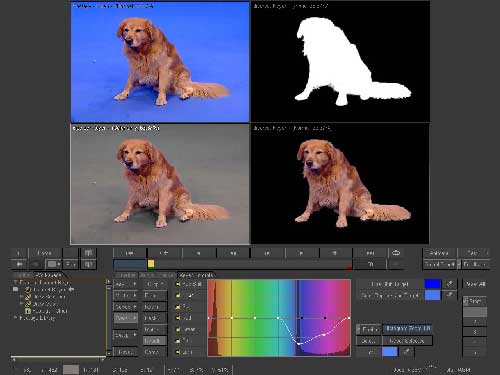Click eyedropper beside second-row light blue swatch
The height and width of the screenshot is (375, 500).
click(449, 295)
